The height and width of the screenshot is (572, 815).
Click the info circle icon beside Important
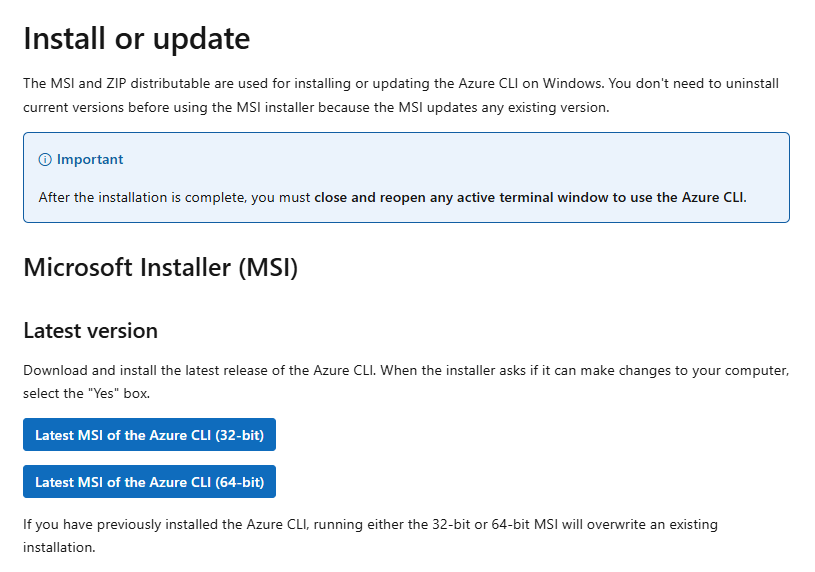[45, 160]
